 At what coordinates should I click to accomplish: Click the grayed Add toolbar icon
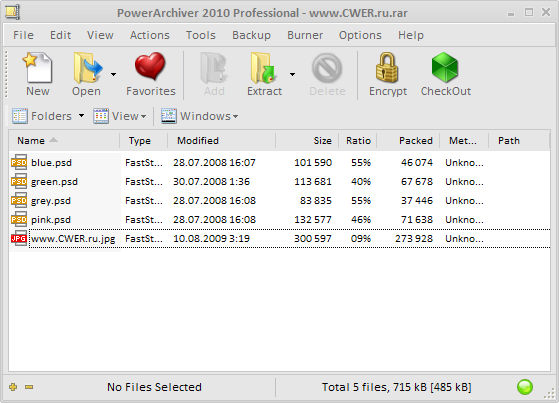pyautogui.click(x=214, y=68)
